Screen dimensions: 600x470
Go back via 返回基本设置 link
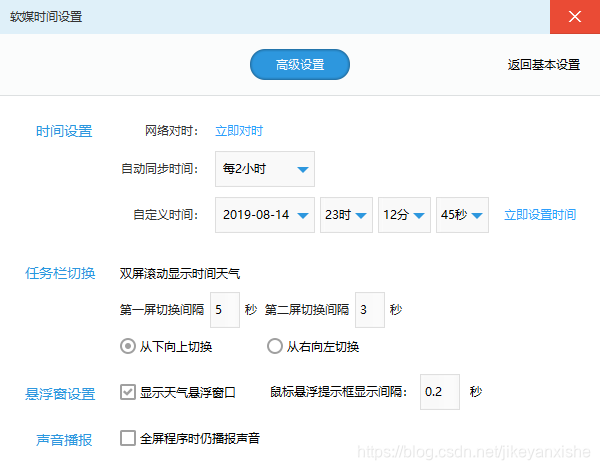[544, 65]
